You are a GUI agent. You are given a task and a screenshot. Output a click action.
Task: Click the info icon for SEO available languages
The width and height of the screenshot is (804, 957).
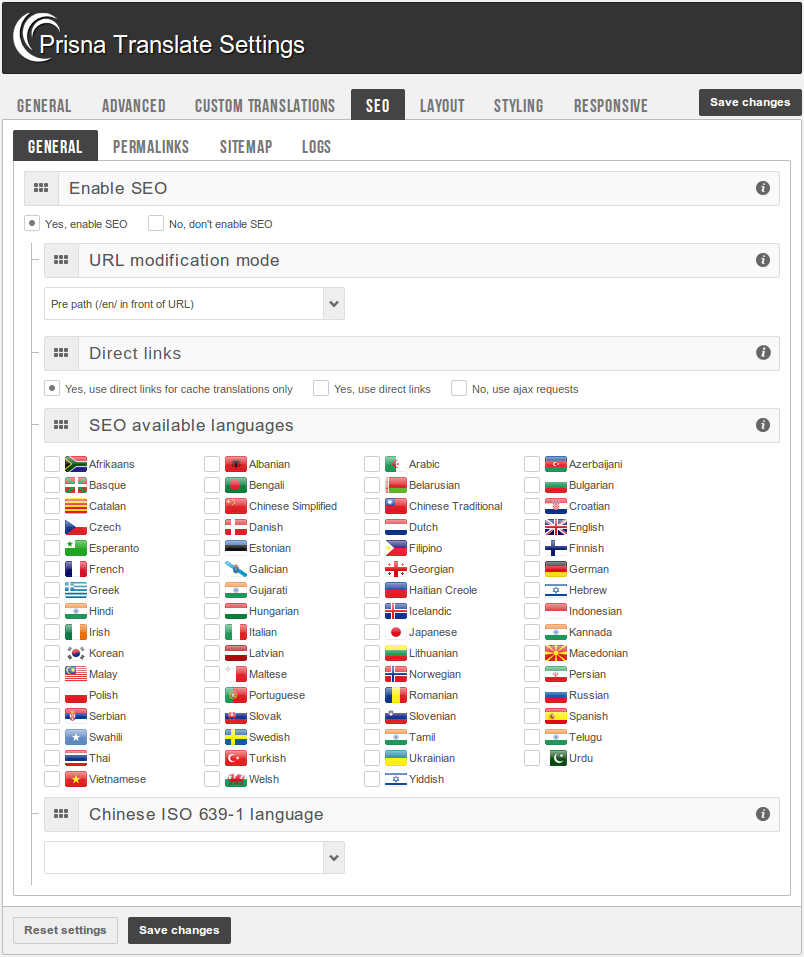(763, 425)
